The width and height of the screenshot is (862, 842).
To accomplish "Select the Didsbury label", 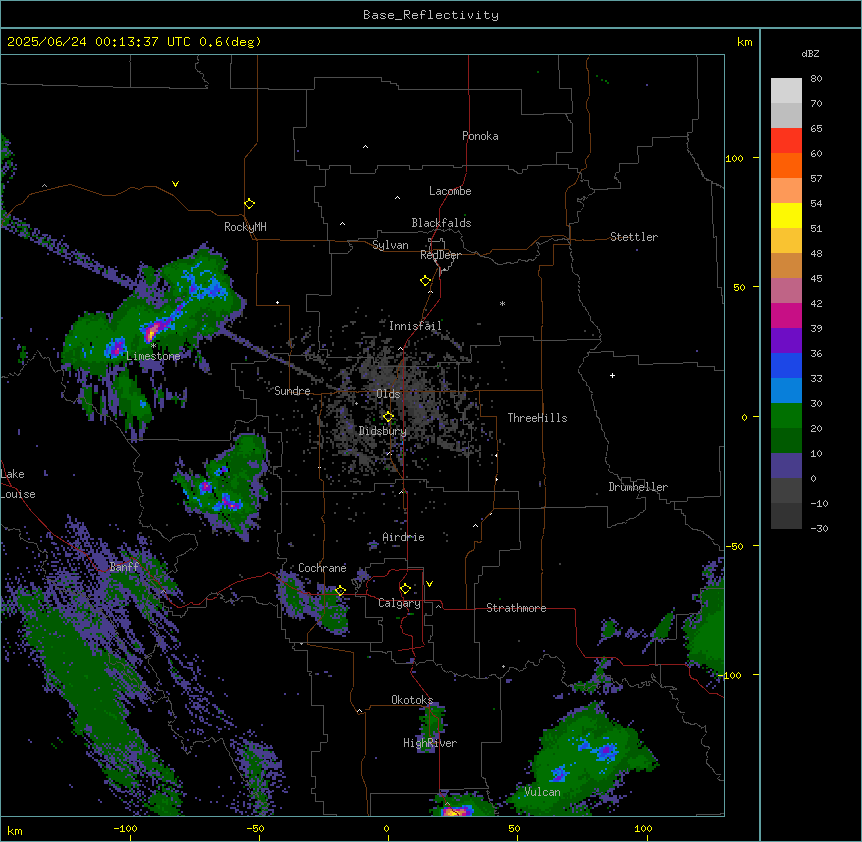I will (x=383, y=431).
